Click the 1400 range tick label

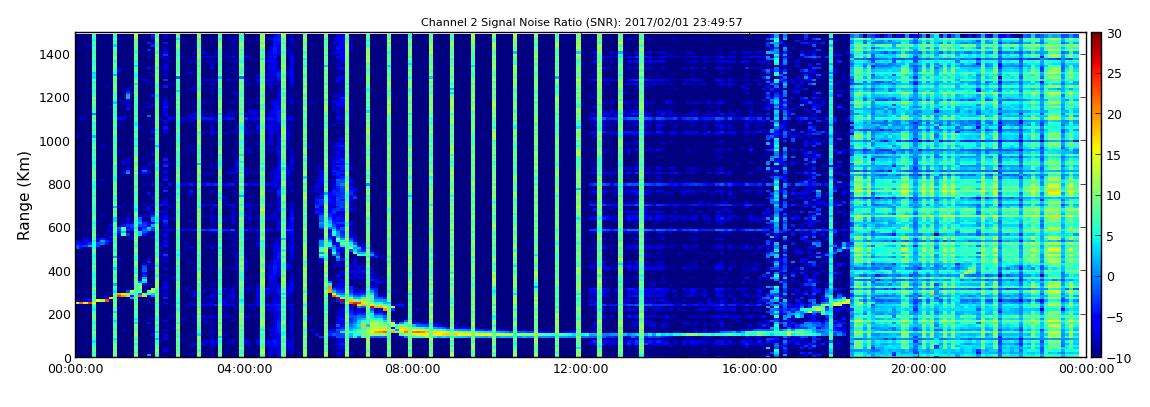[x=55, y=54]
